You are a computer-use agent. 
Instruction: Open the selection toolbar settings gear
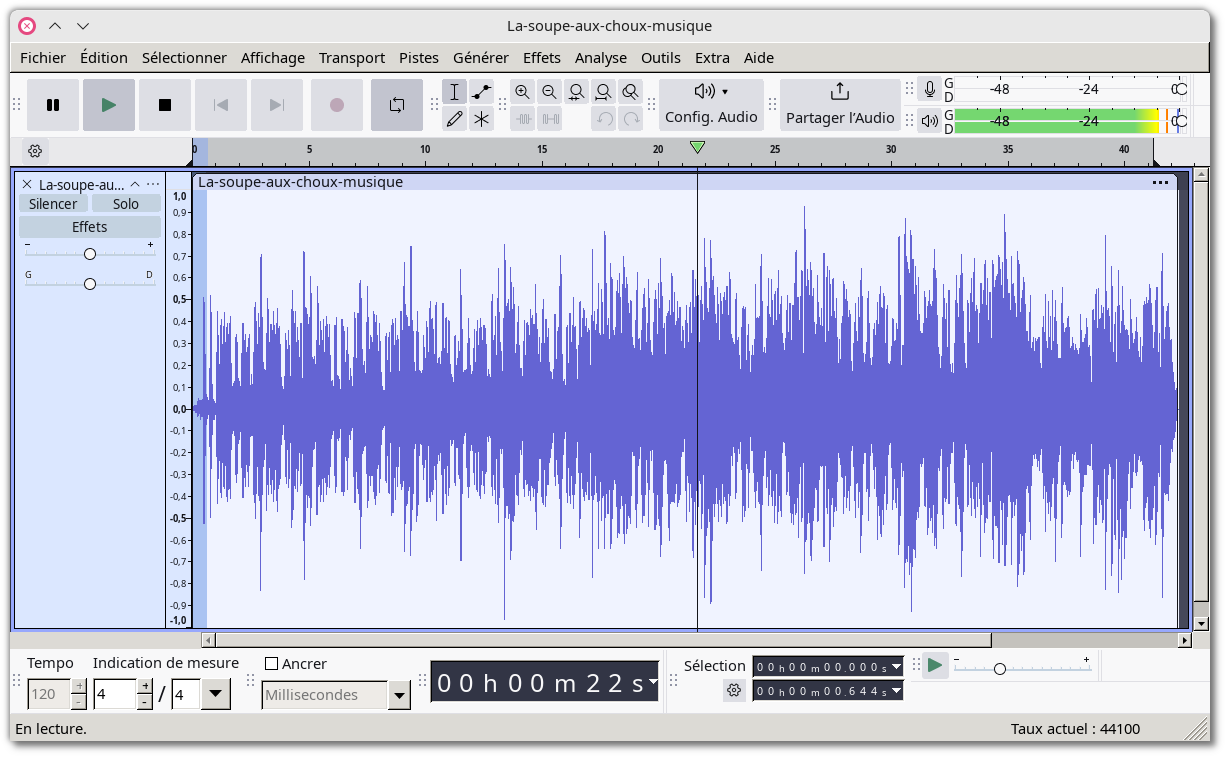(x=734, y=689)
